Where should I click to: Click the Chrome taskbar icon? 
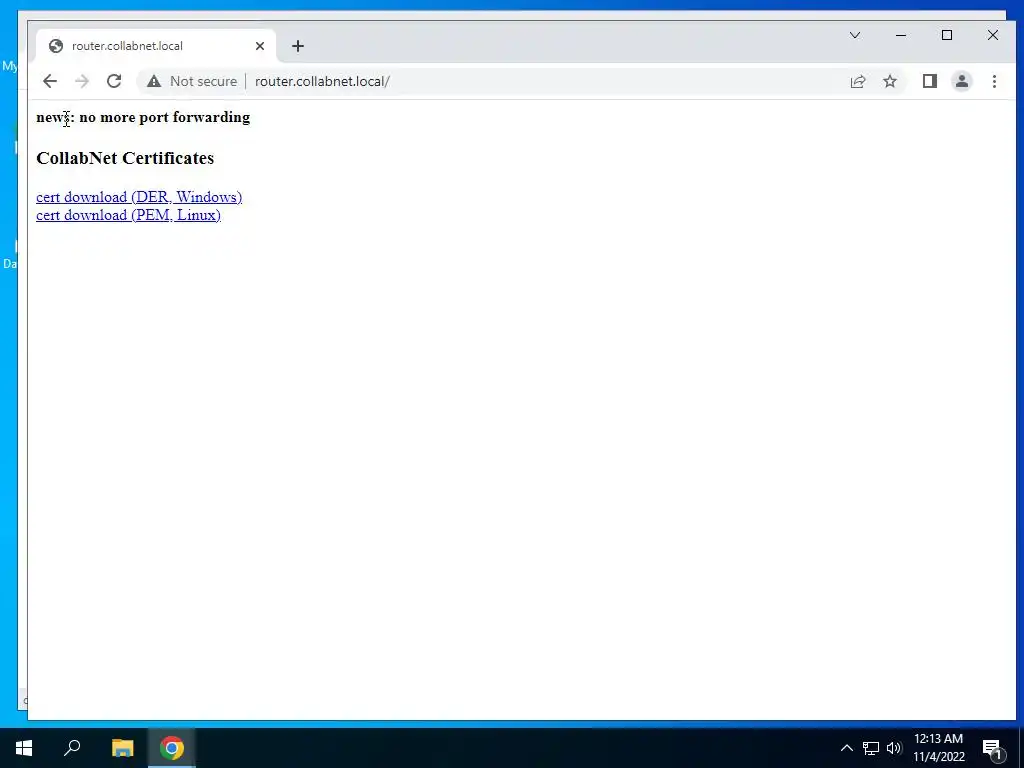coord(172,748)
